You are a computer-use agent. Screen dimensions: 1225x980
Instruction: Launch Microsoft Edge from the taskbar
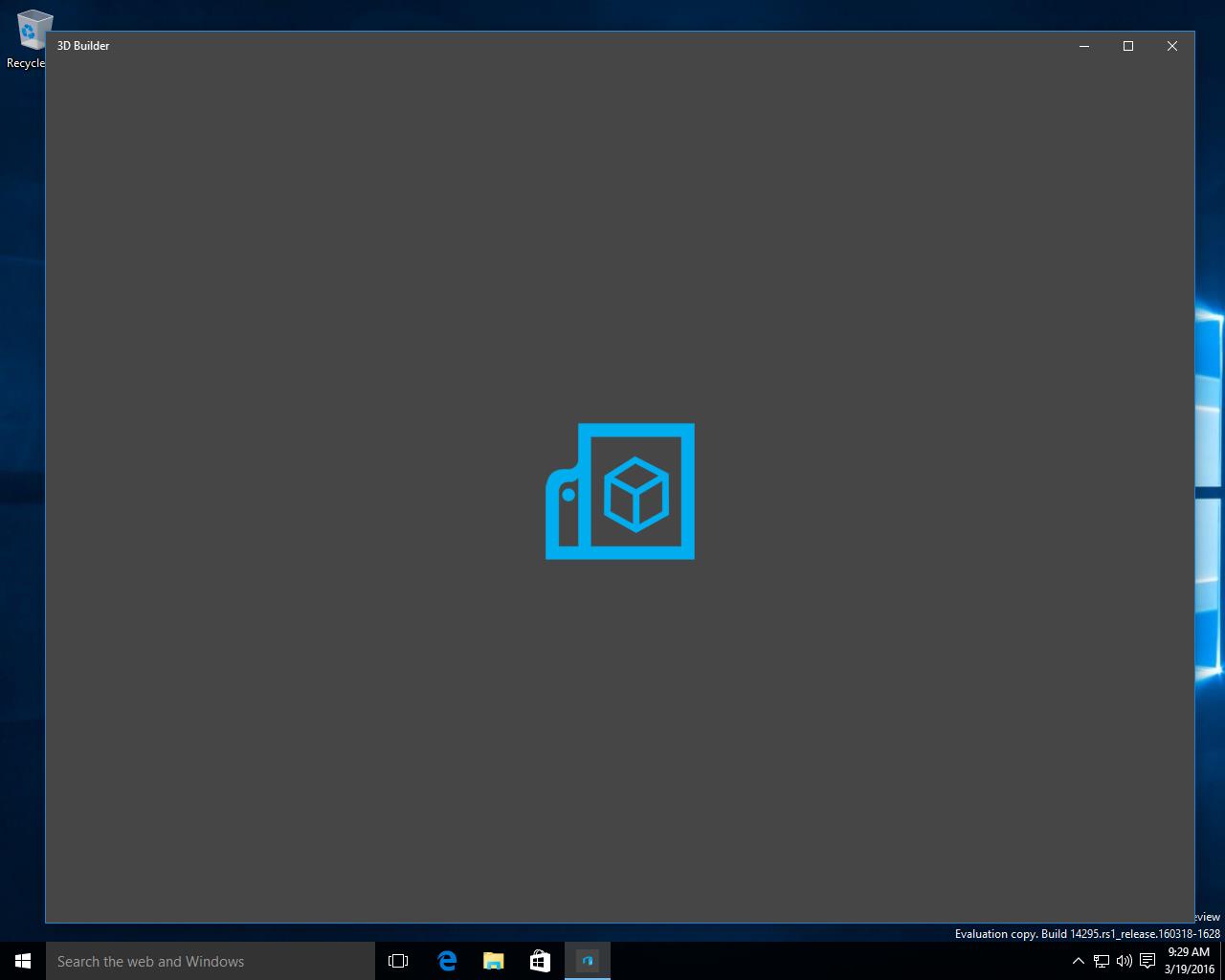446,961
